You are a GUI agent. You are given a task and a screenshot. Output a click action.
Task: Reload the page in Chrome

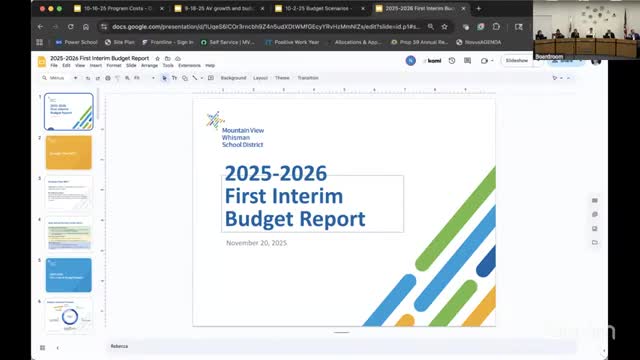pos(71,27)
